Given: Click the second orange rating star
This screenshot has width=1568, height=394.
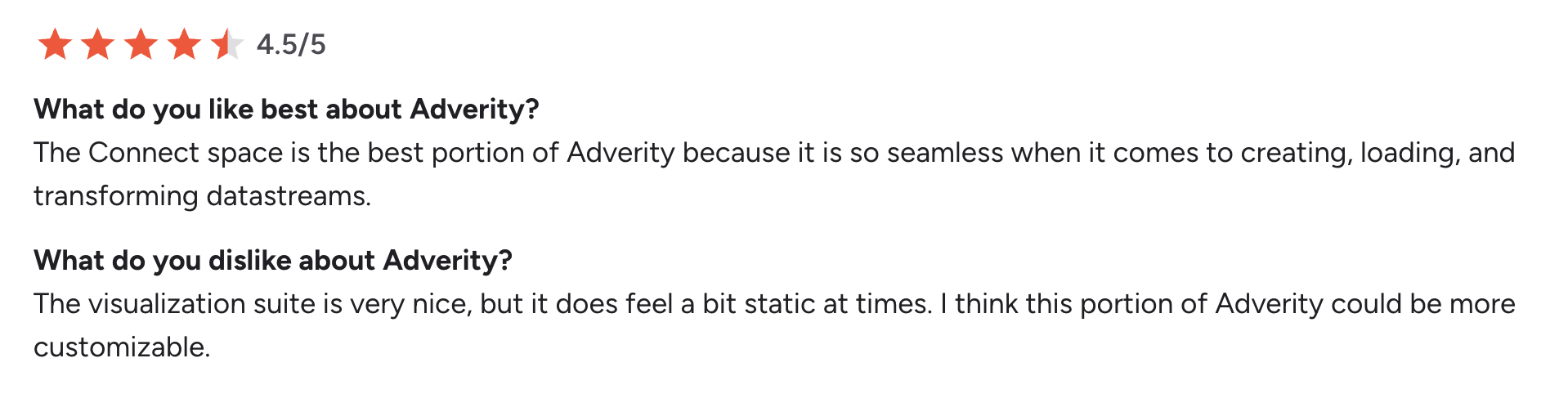Looking at the screenshot, I should pos(98,44).
